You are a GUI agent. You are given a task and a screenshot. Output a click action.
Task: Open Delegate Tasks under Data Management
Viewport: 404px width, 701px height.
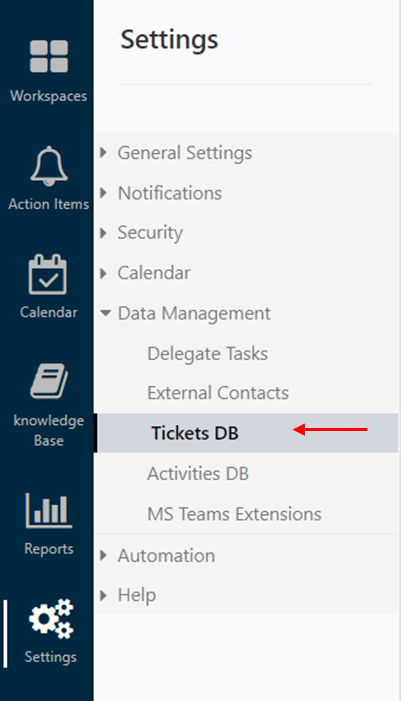point(207,354)
